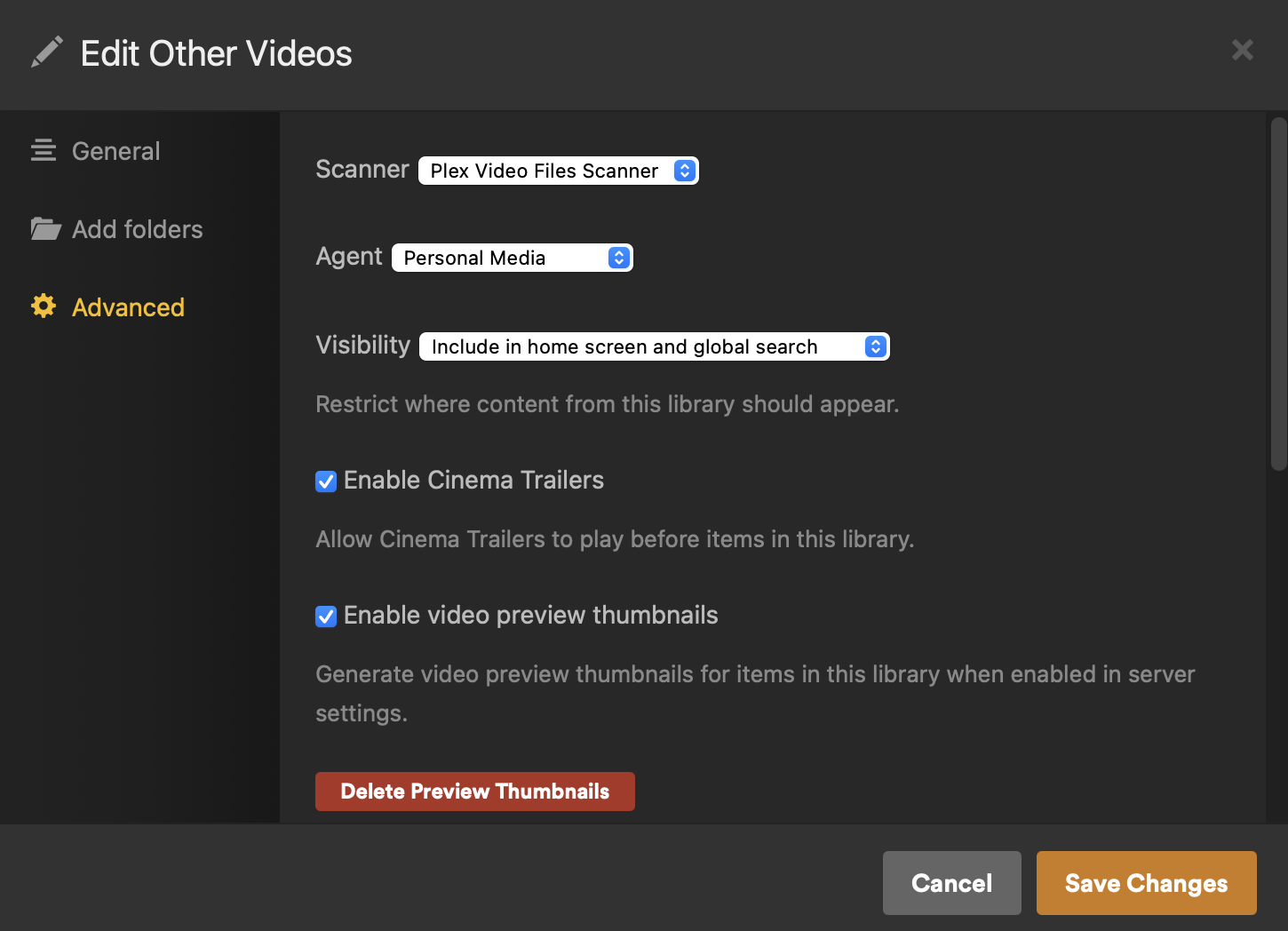Open the General settings tab
The height and width of the screenshot is (931, 1288).
(x=95, y=151)
